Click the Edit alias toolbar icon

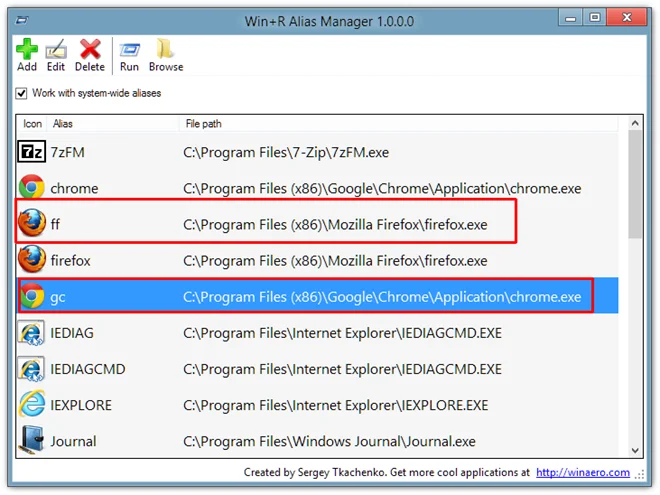[x=56, y=50]
